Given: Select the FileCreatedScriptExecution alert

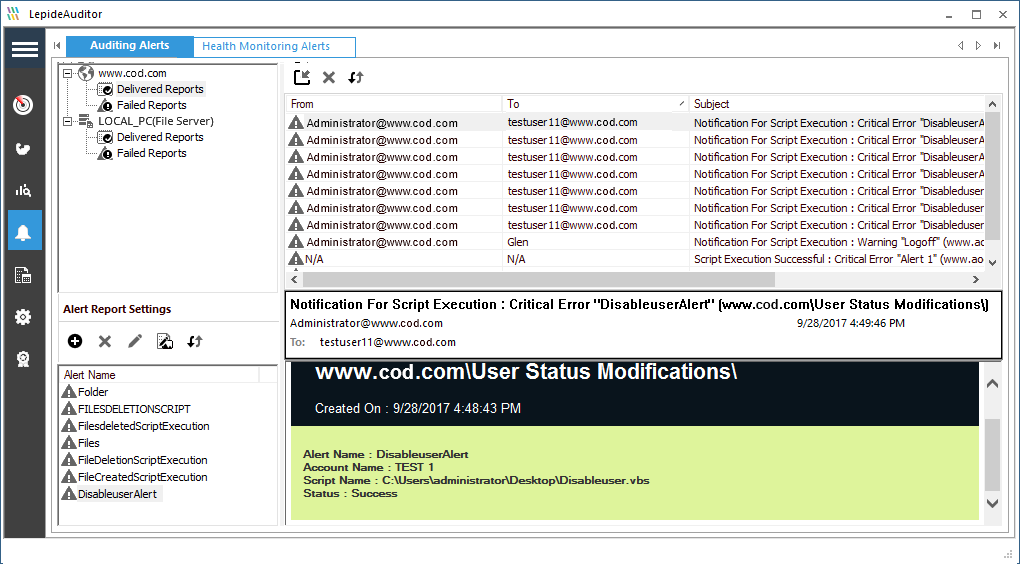Looking at the screenshot, I should 142,477.
